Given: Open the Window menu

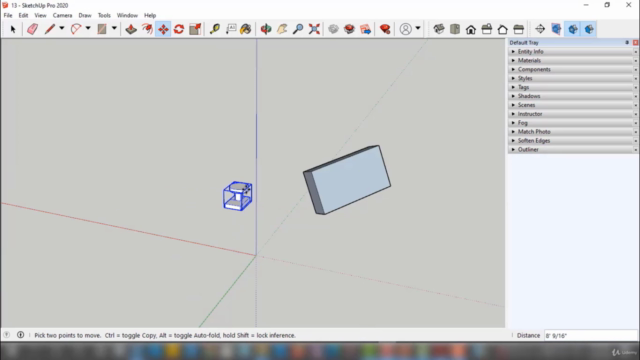Looking at the screenshot, I should point(127,16).
